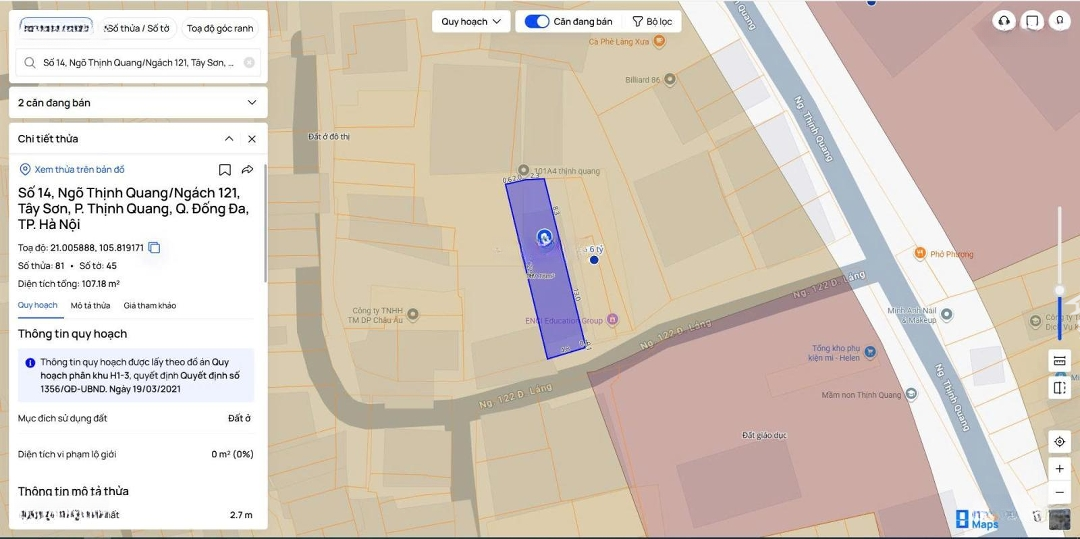
Task: Click the headset support icon
Action: click(x=1004, y=21)
